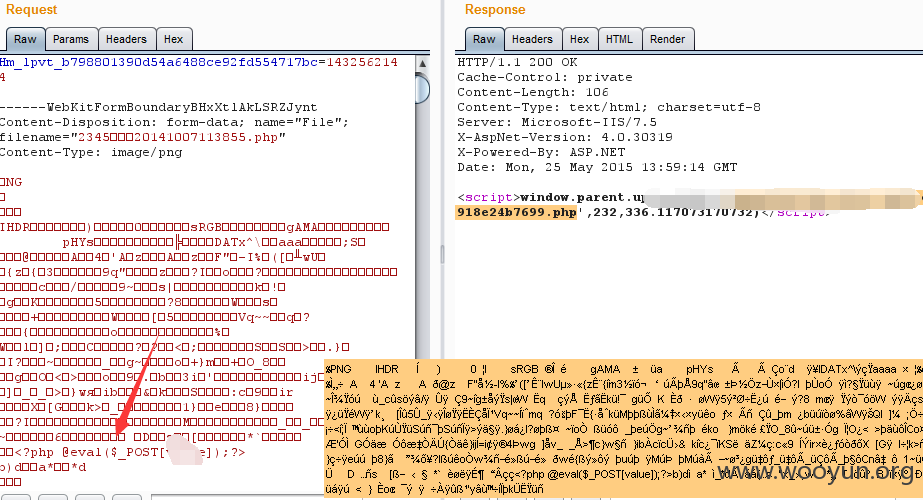Click the X-AspNet-Version: 4.0.30319 line

click(565, 137)
